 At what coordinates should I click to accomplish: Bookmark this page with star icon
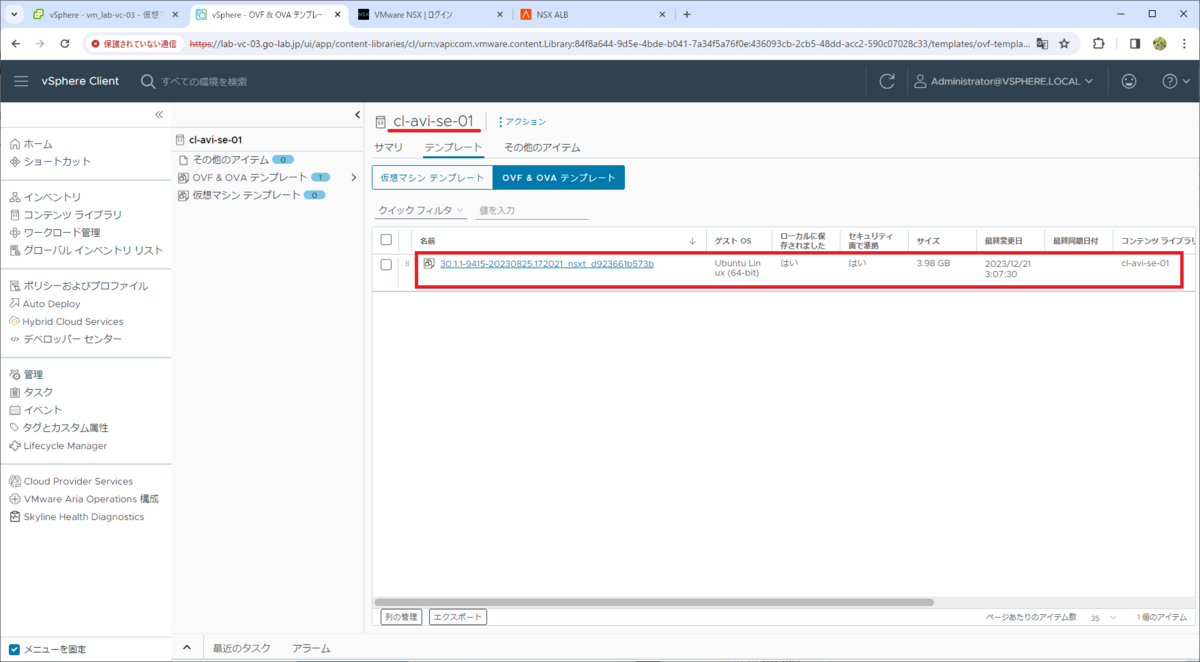tap(1064, 44)
